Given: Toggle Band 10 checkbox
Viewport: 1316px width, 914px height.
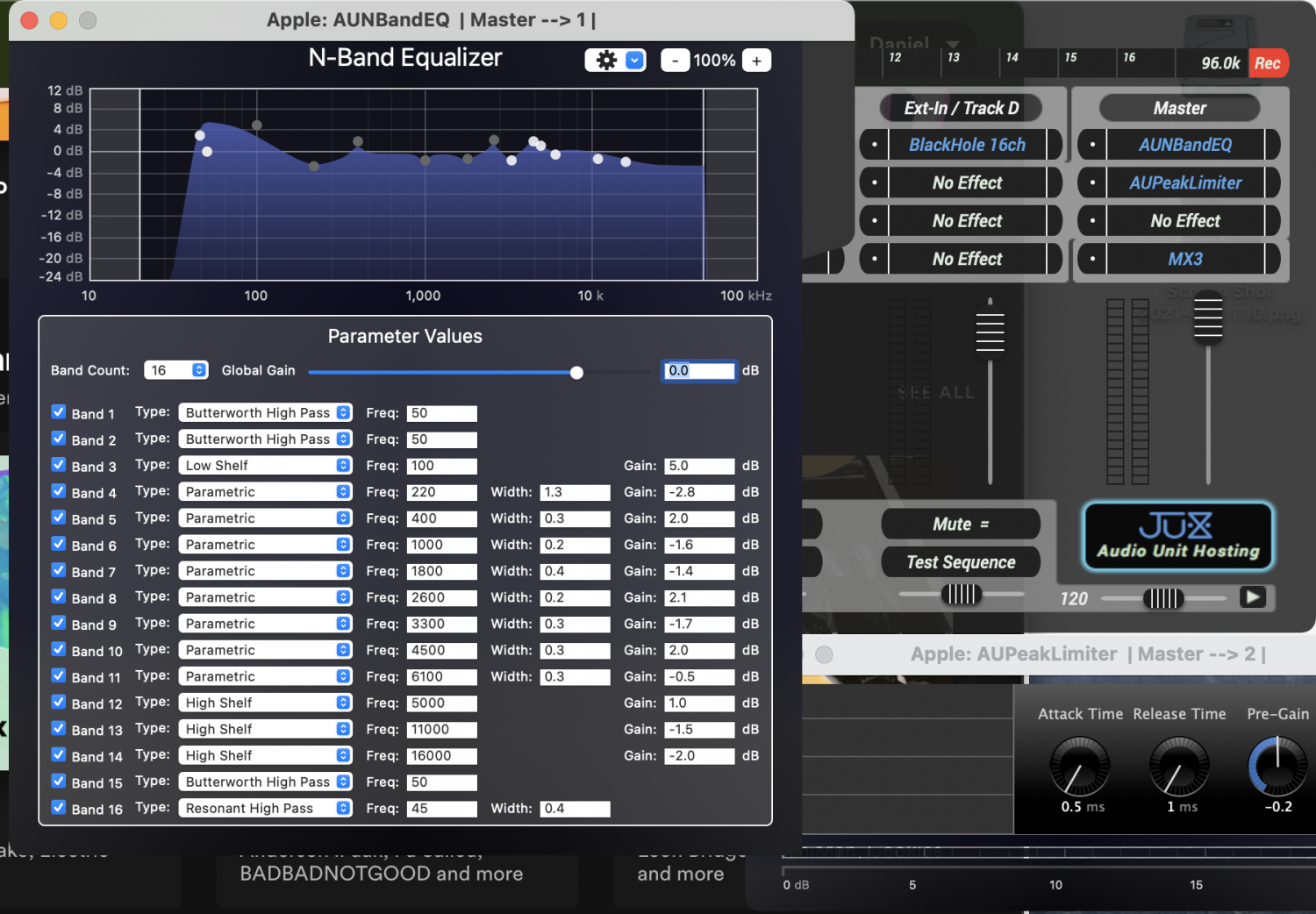Looking at the screenshot, I should [x=59, y=648].
